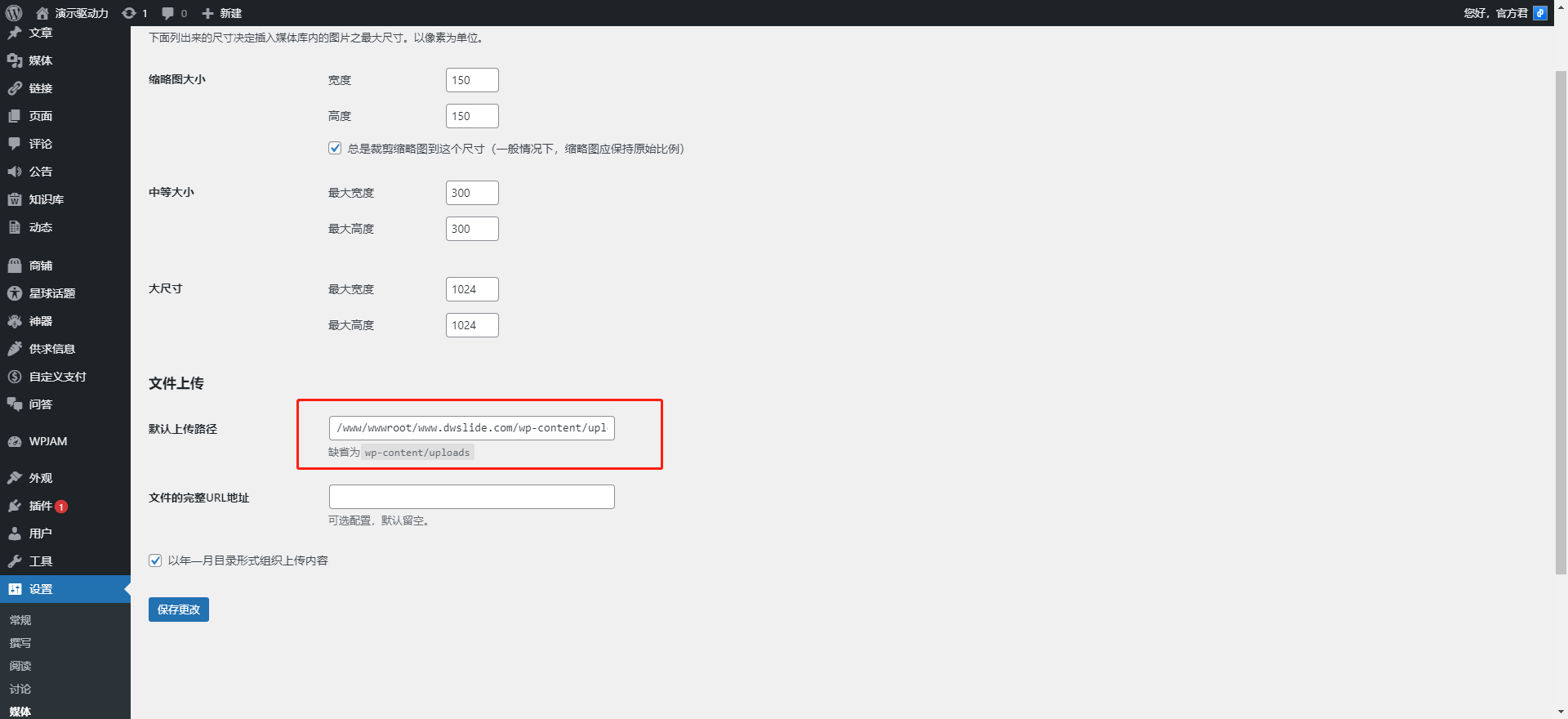This screenshot has height=719, width=1568.
Task: Click the 神器 sidebar icon
Action: pyautogui.click(x=15, y=321)
